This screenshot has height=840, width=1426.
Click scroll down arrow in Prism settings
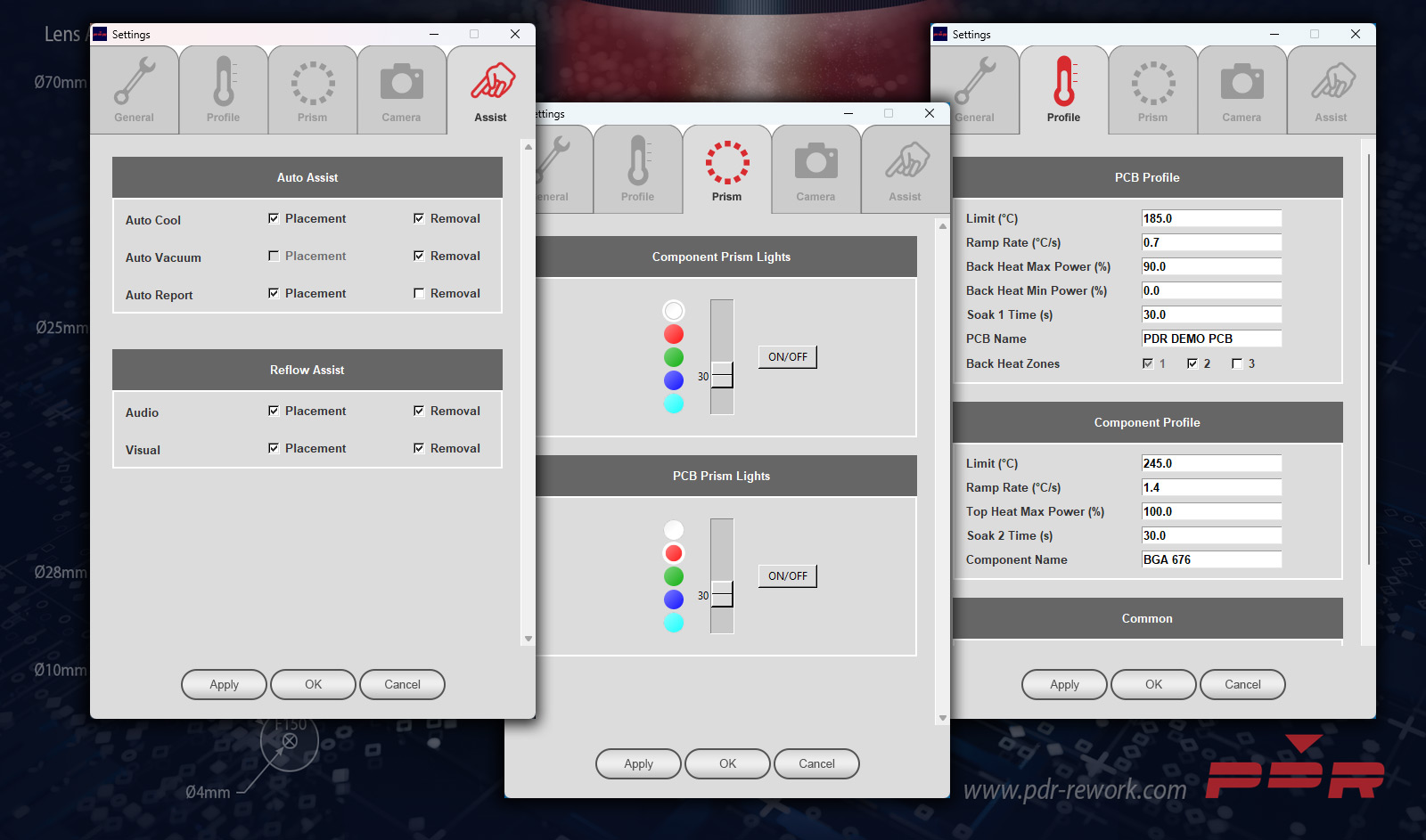[943, 718]
